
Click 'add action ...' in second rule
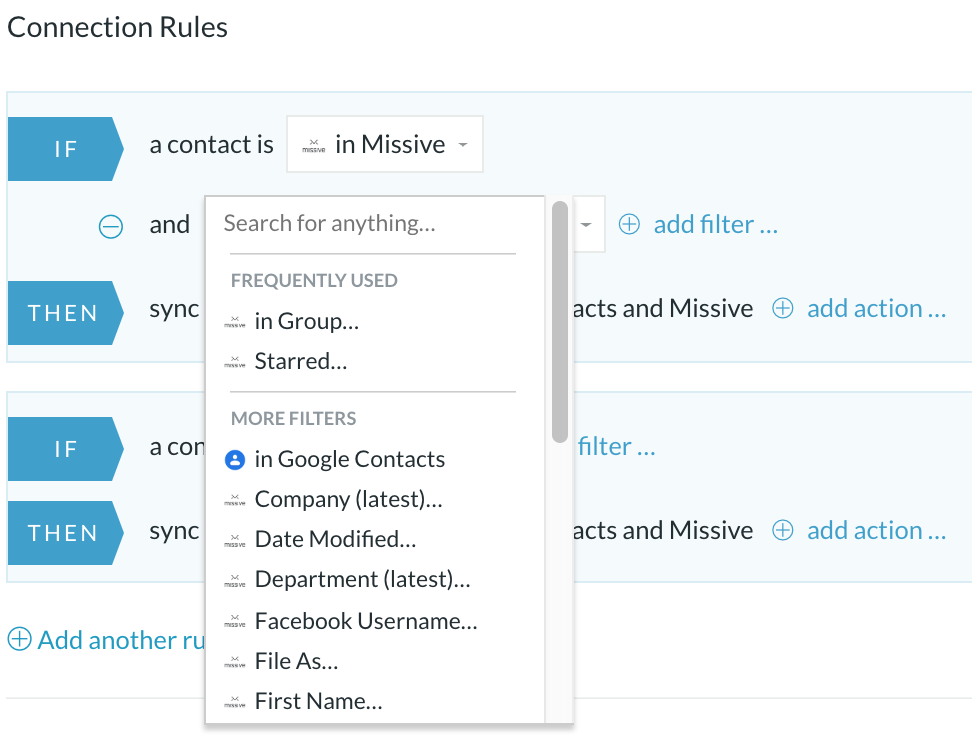[x=877, y=530]
